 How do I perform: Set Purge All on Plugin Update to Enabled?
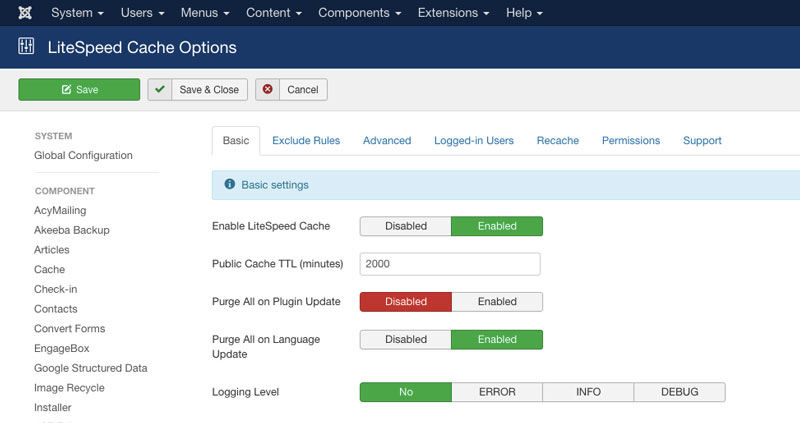click(497, 302)
